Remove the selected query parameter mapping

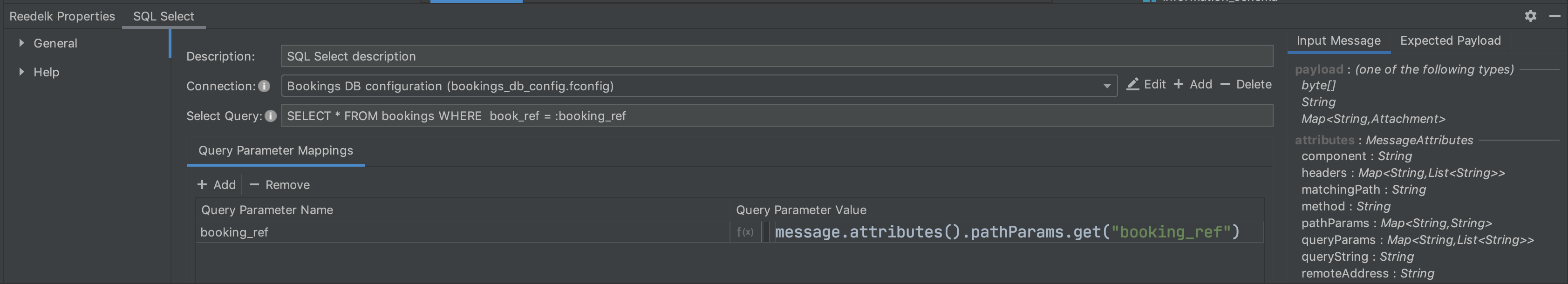[280, 185]
